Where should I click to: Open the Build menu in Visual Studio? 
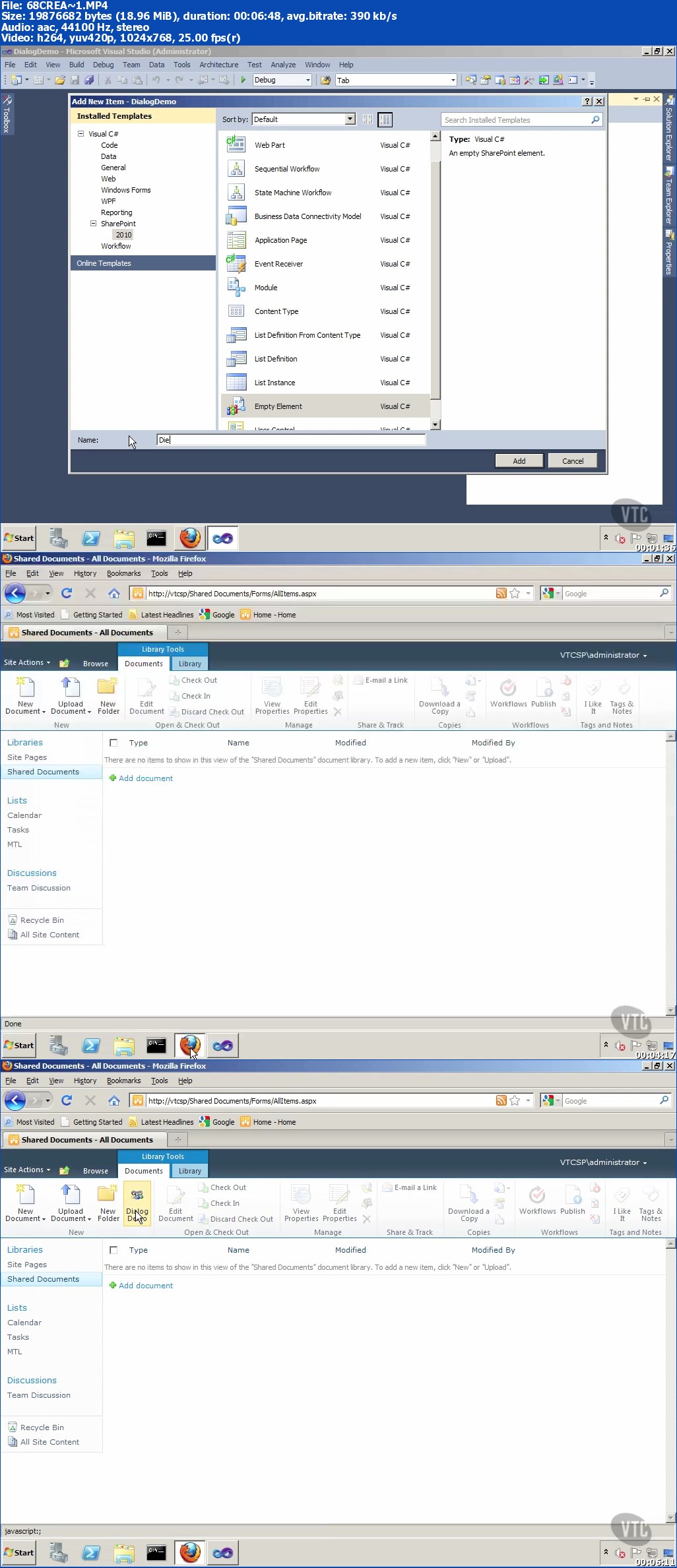(x=77, y=65)
